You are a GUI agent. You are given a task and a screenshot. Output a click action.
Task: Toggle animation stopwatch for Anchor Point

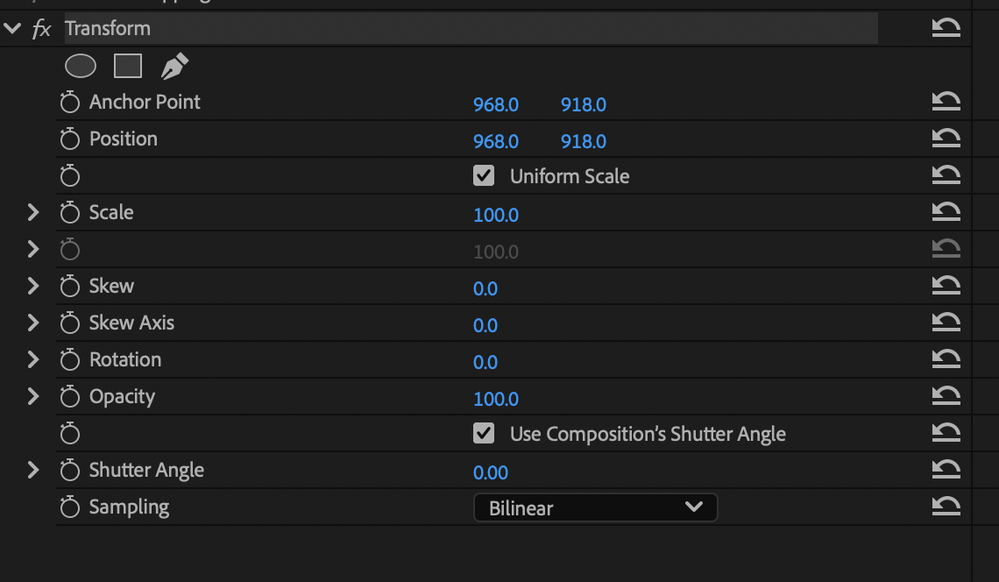(x=69, y=103)
